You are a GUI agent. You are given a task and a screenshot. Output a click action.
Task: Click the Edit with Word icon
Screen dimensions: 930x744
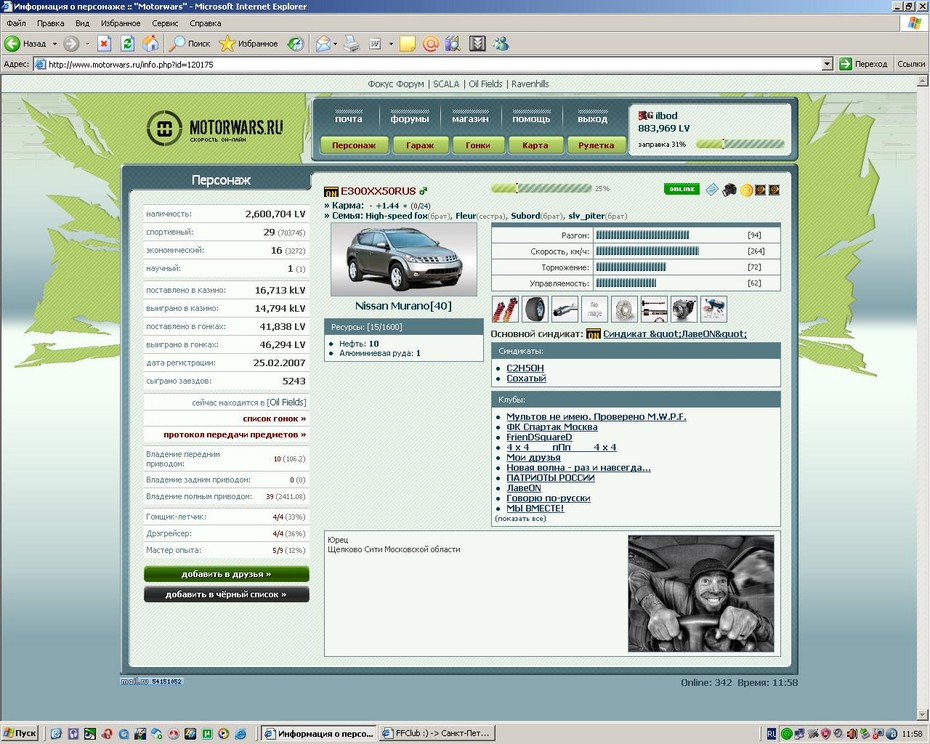pyautogui.click(x=375, y=43)
